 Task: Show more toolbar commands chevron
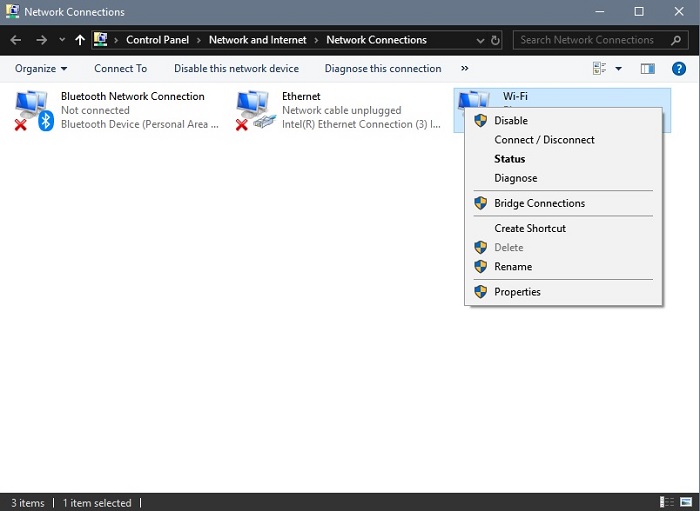click(x=464, y=68)
